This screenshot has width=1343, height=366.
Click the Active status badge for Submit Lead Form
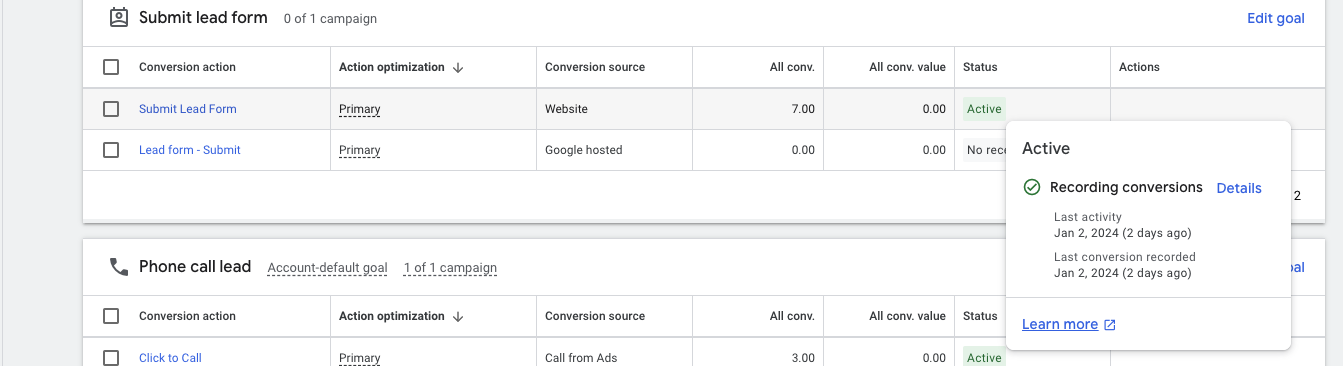[x=984, y=109]
